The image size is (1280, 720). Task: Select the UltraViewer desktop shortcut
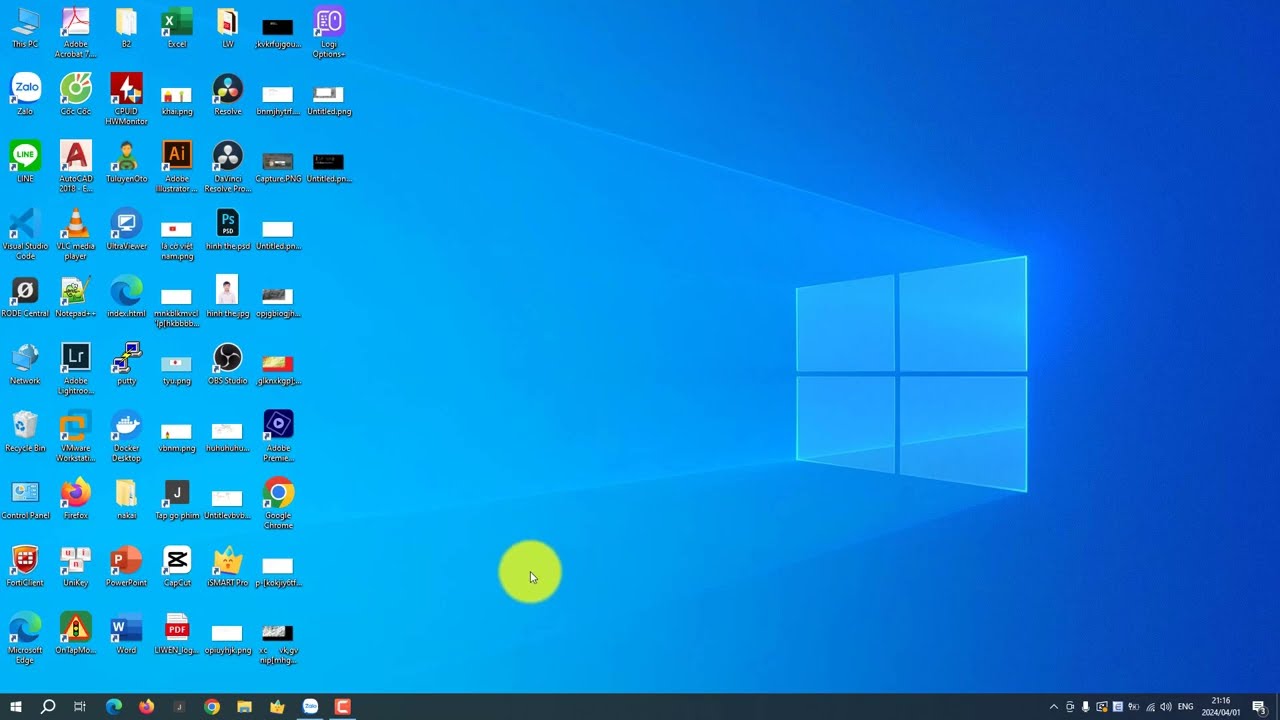(126, 230)
